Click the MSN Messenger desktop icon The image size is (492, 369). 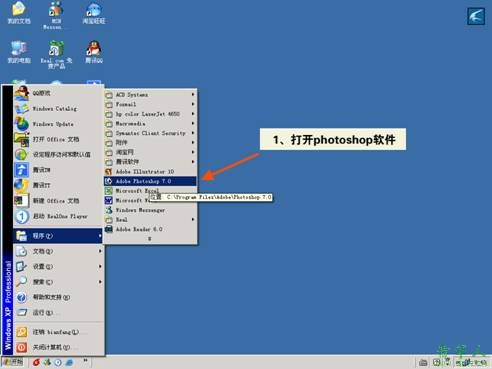coord(55,9)
